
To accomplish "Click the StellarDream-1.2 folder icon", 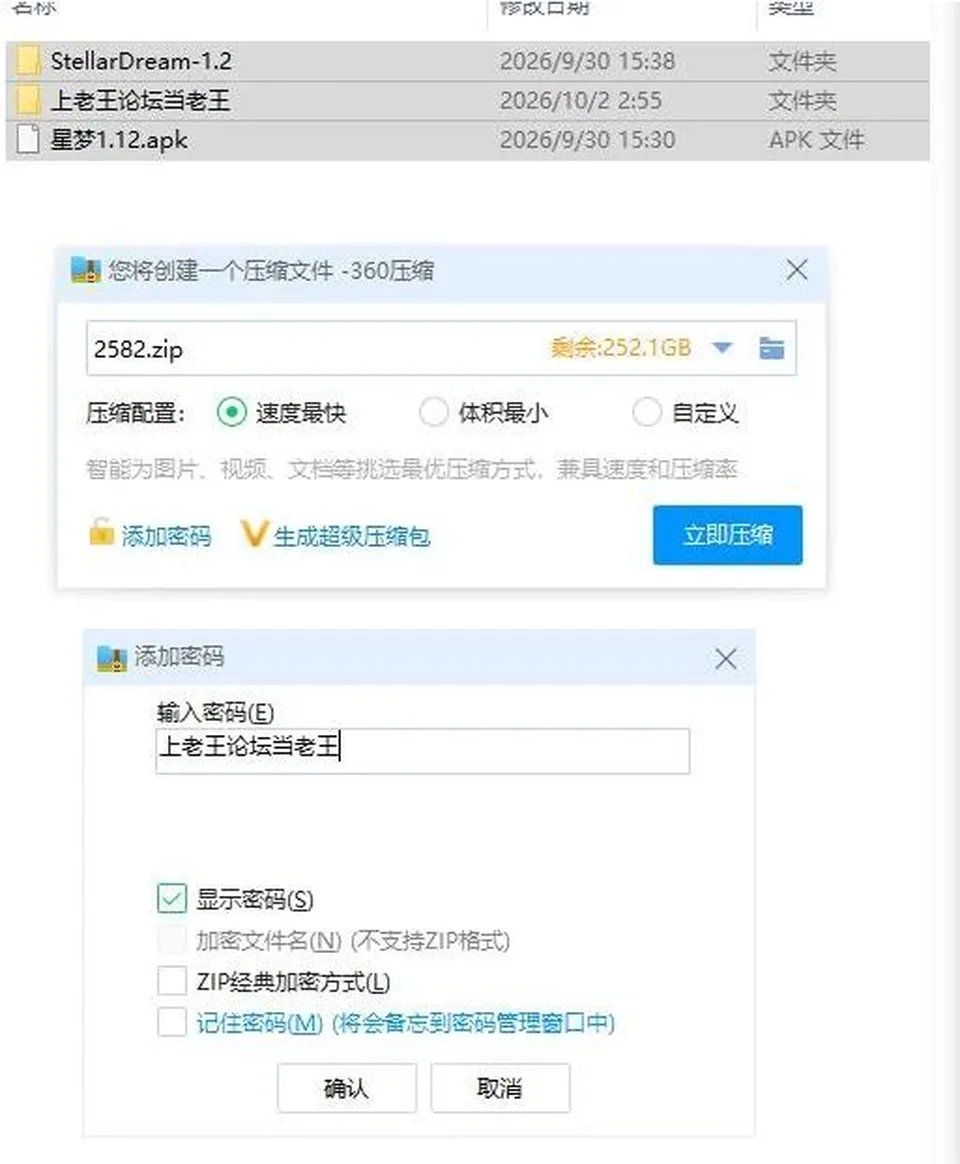I will [x=27, y=61].
